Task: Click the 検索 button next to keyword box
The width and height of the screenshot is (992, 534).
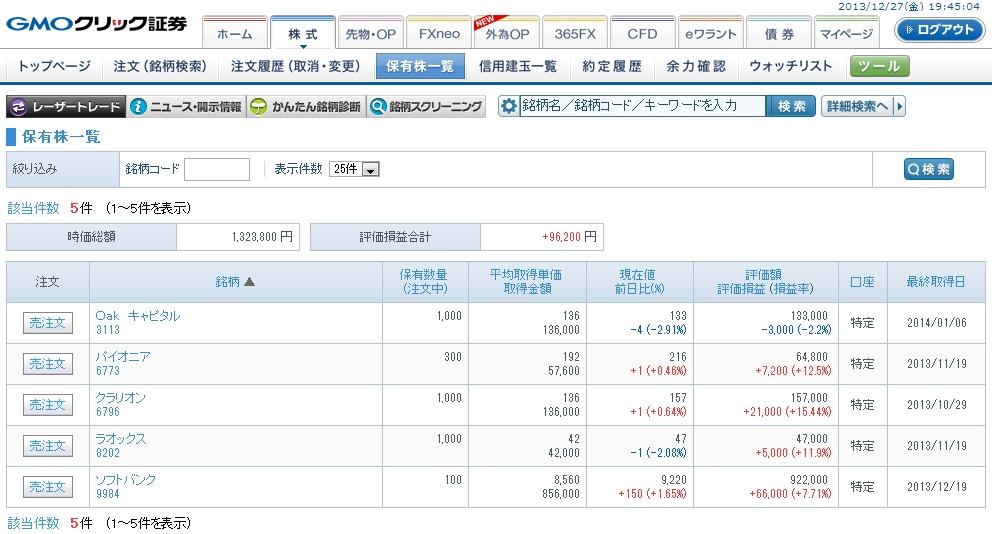Action: tap(791, 106)
